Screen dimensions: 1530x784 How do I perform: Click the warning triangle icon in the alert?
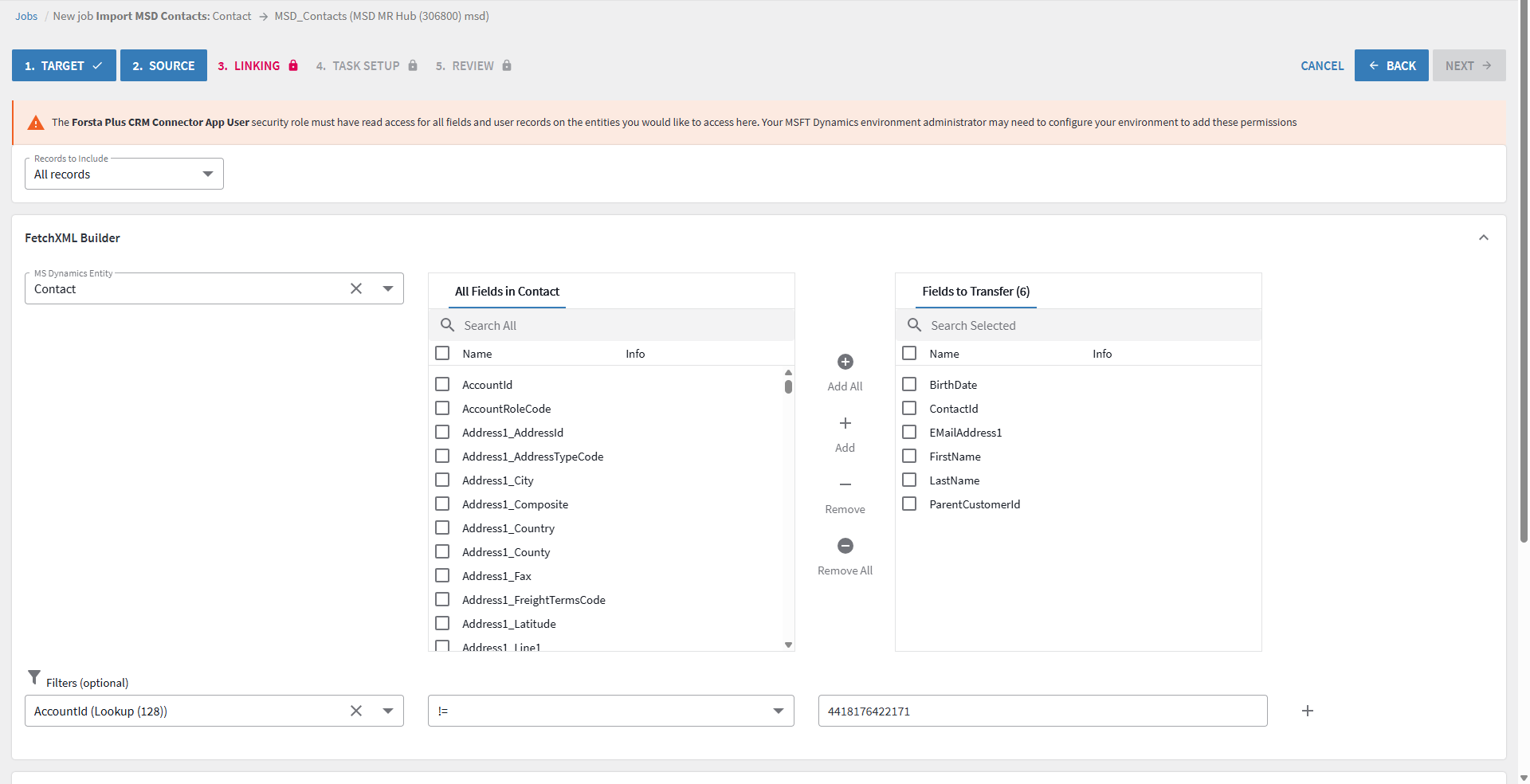(x=36, y=123)
